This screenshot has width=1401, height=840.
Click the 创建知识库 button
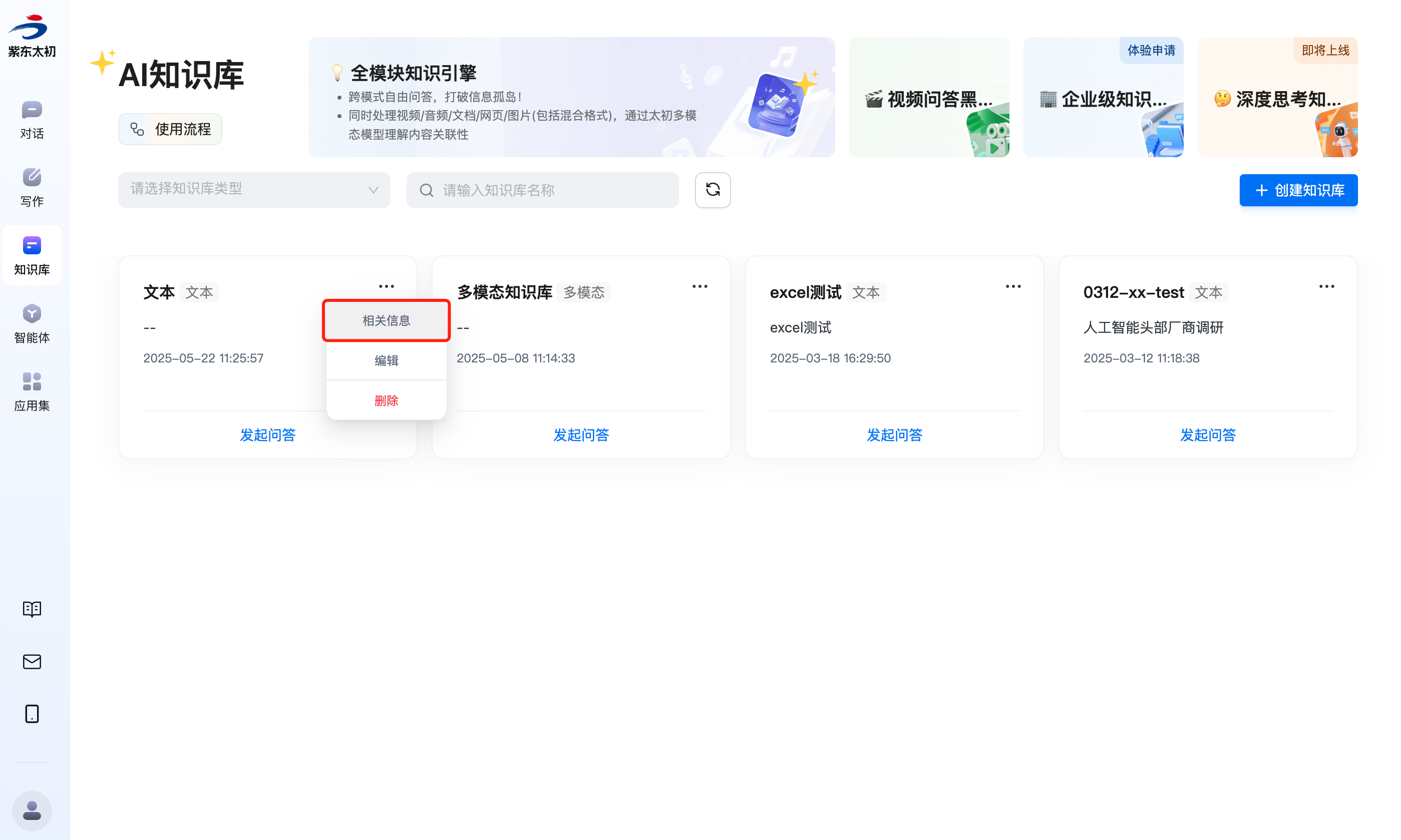click(x=1298, y=190)
